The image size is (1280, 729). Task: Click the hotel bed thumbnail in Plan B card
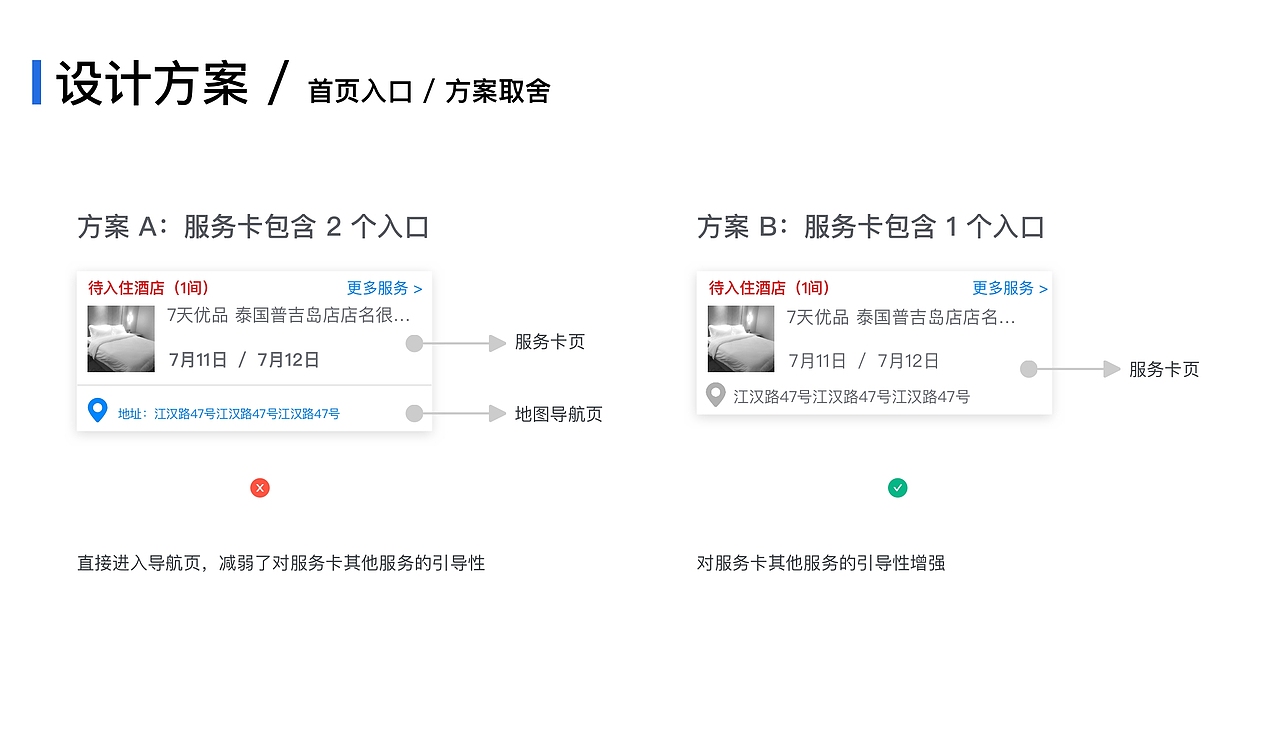coord(740,340)
